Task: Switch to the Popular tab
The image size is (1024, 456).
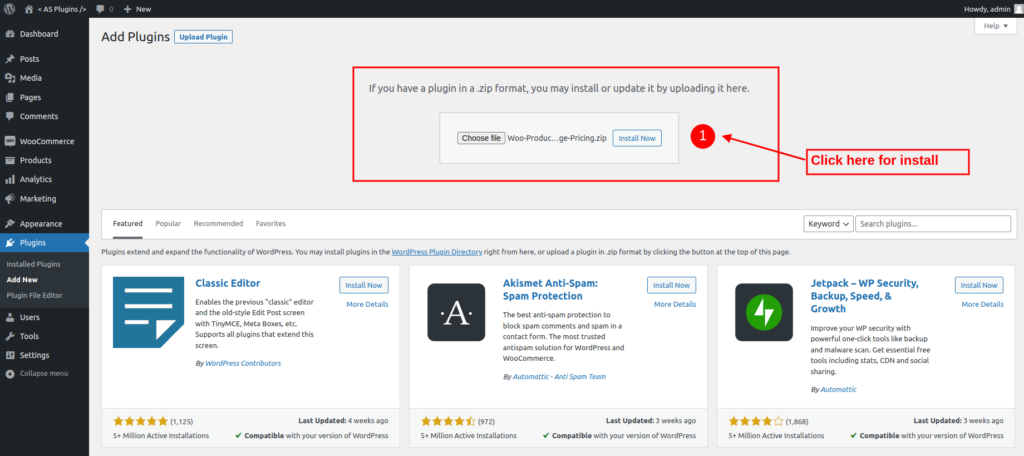Action: point(168,223)
